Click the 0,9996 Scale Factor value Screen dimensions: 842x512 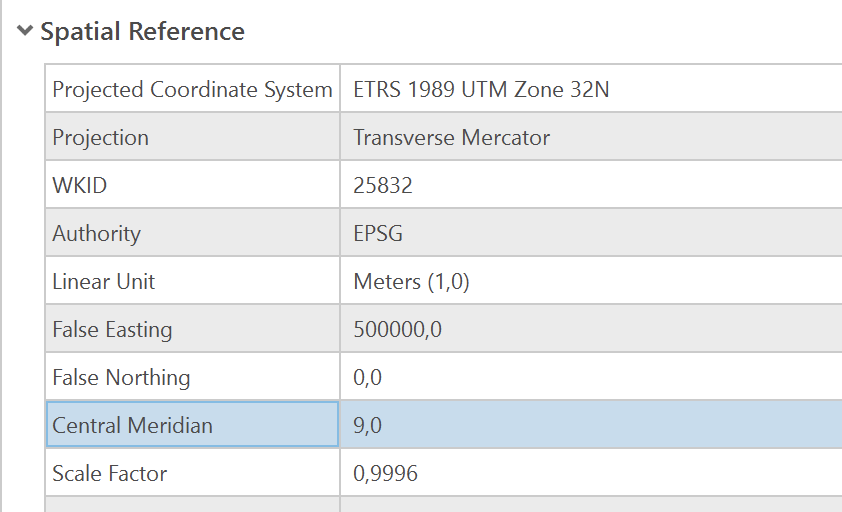(386, 473)
